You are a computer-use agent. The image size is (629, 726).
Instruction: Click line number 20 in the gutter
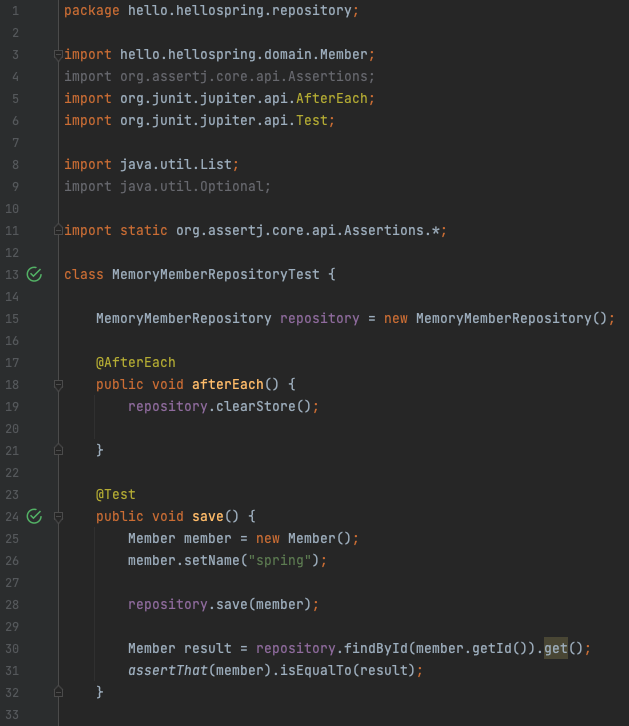click(12, 429)
